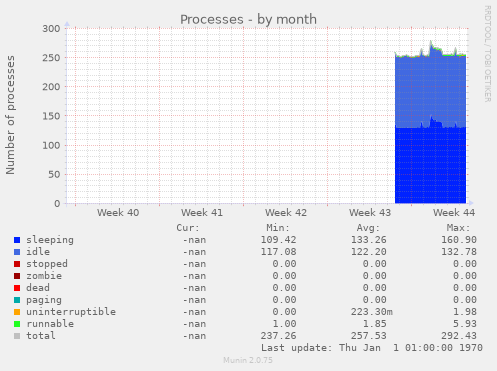The image size is (497, 371).
Task: Click the 'Week 44' x-axis label
Action: [x=454, y=213]
